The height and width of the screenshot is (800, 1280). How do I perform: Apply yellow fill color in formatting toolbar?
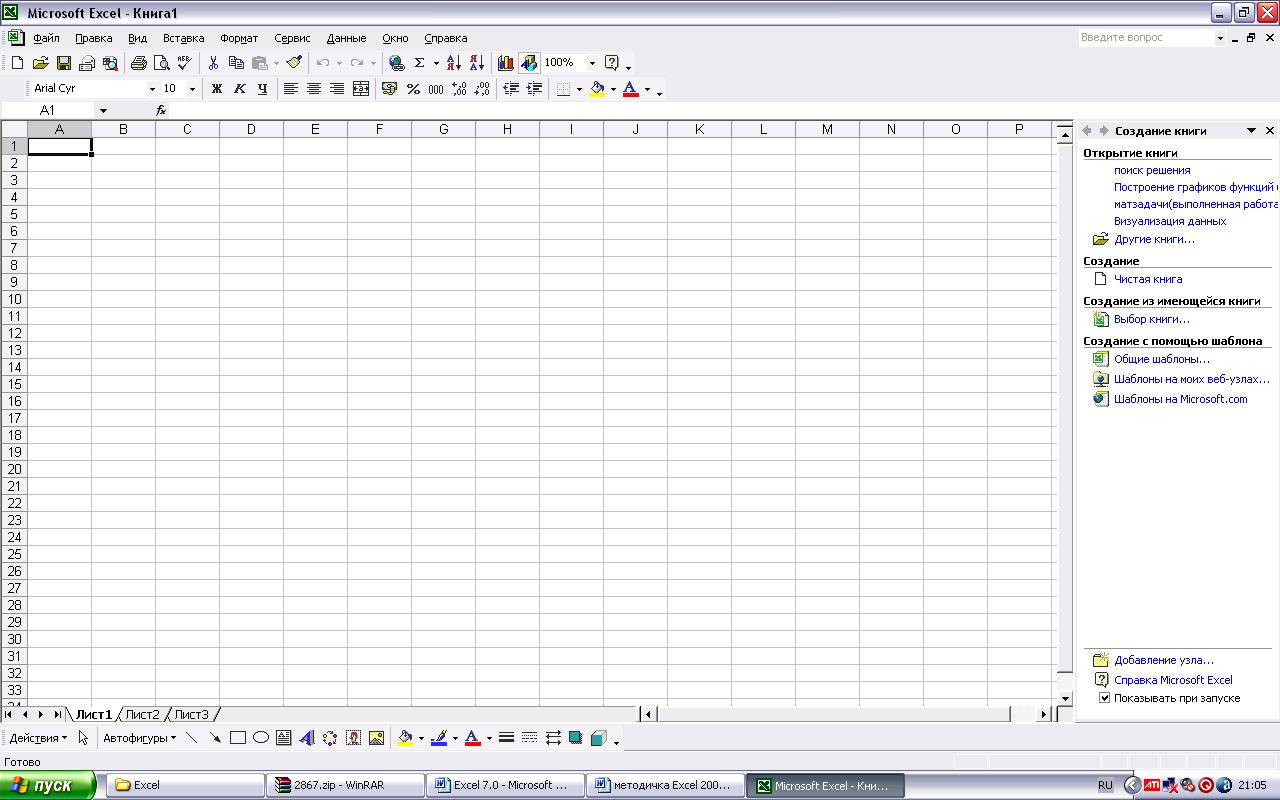point(597,89)
